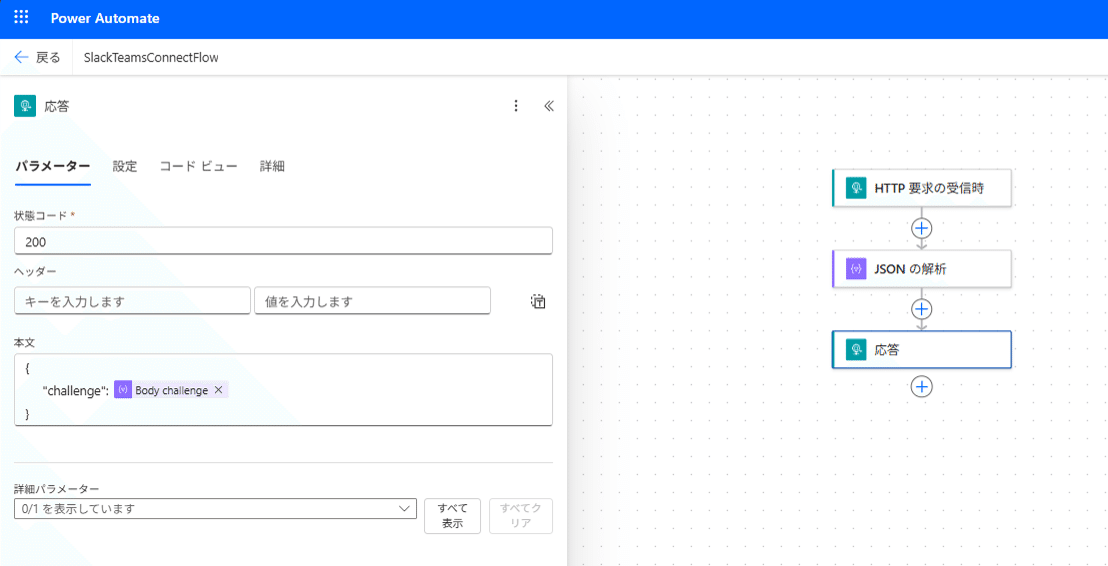
Task: Click the キーを入力します header key field
Action: [x=132, y=301]
